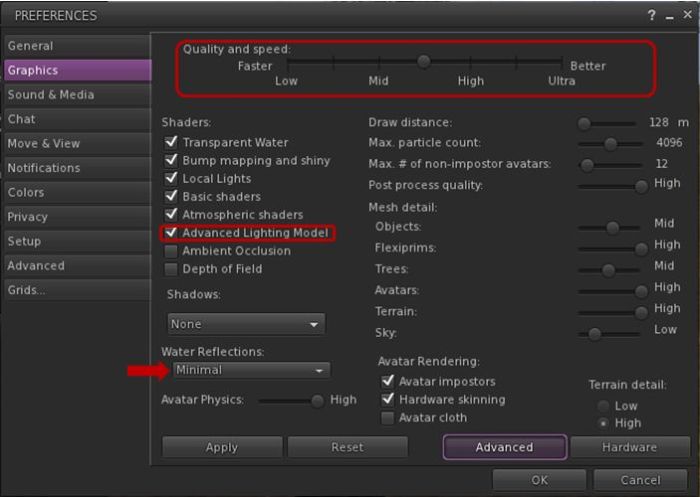The height and width of the screenshot is (497, 700).
Task: Click the Terrain mesh detail slider
Action: pyautogui.click(x=612, y=313)
